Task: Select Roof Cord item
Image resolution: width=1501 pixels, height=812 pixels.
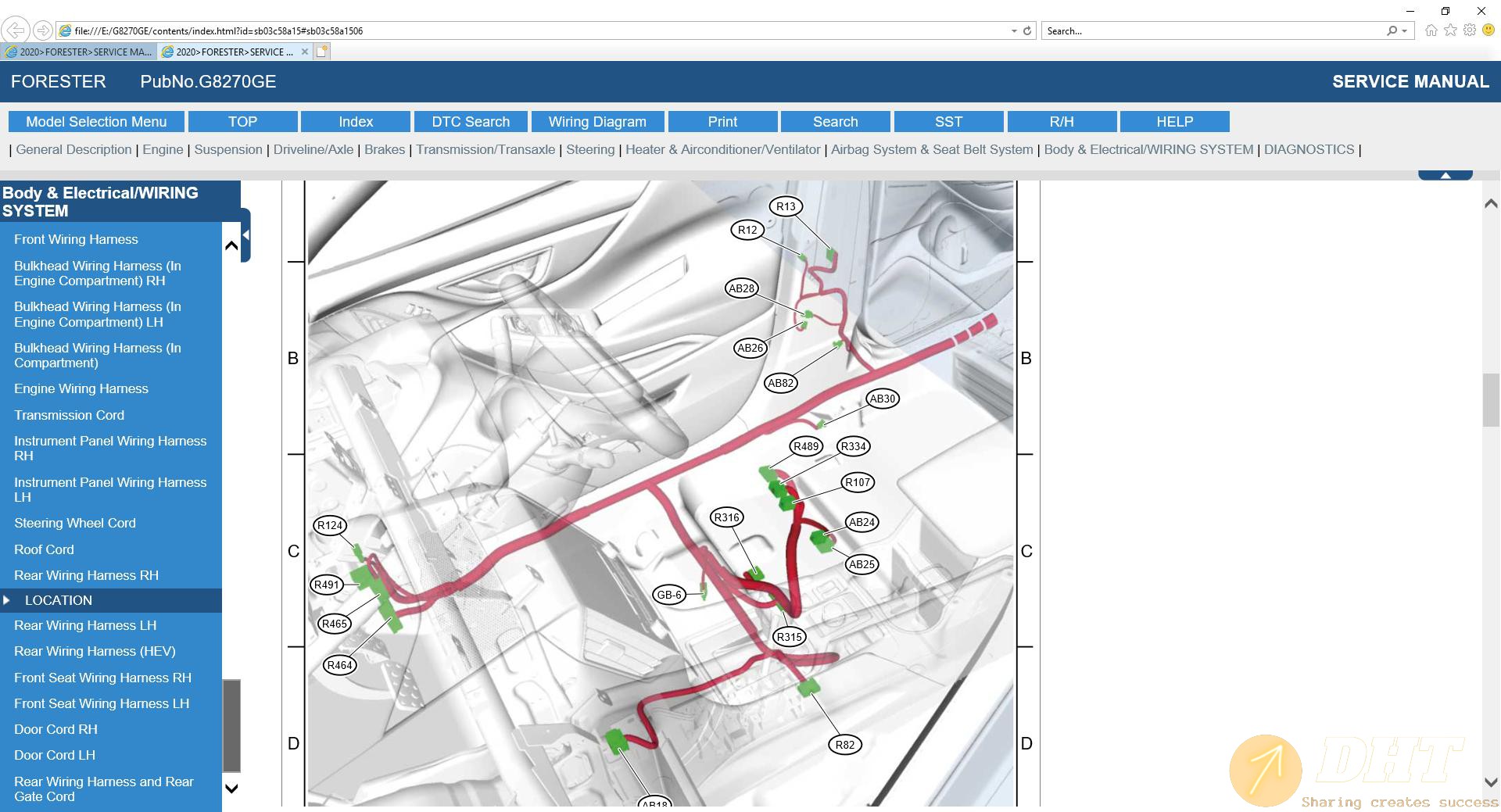Action: [x=44, y=549]
